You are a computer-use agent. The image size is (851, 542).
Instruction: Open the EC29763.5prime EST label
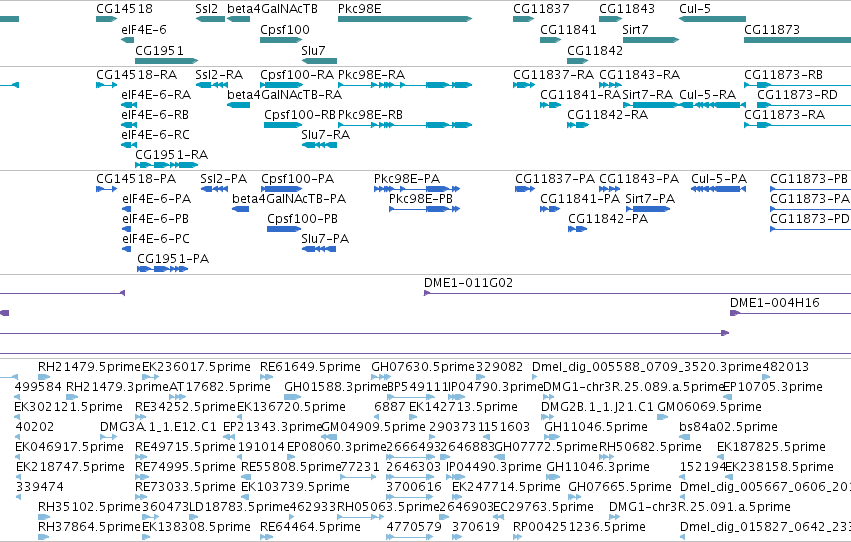543,507
